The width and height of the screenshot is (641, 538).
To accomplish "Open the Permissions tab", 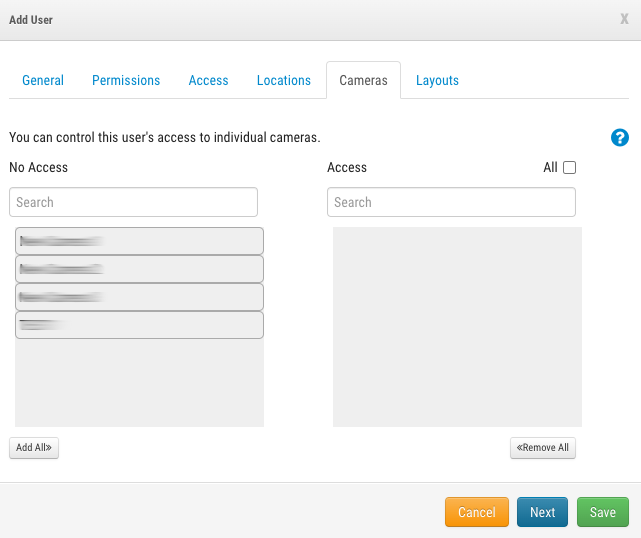I will pyautogui.click(x=126, y=80).
